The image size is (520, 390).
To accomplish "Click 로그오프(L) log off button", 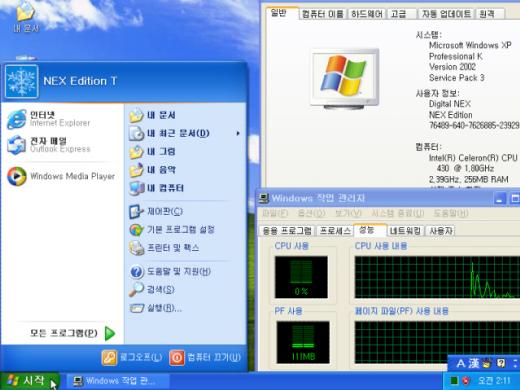I will coord(132,358).
